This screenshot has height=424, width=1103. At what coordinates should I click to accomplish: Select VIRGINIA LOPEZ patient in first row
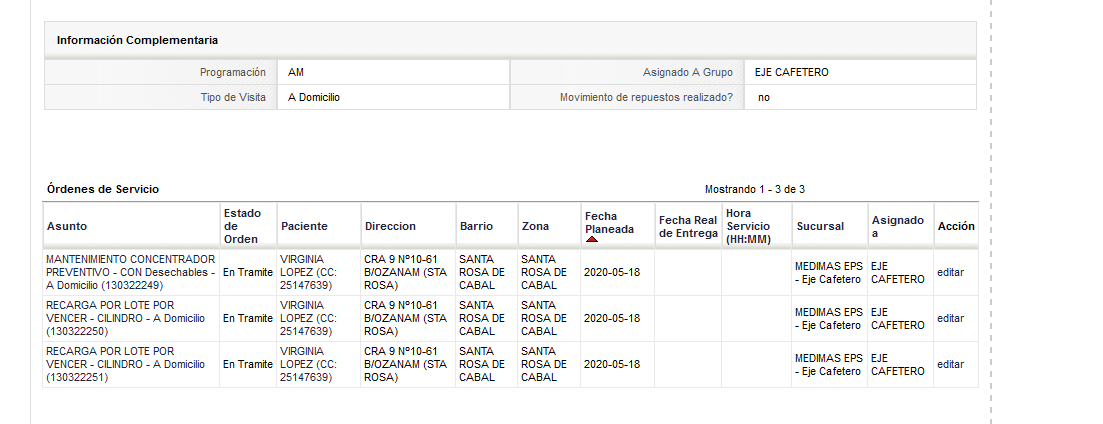(308, 272)
